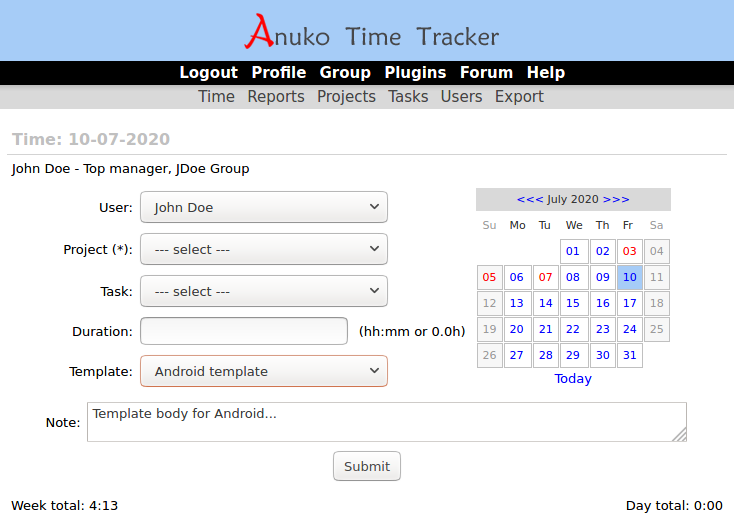The width and height of the screenshot is (734, 530).
Task: Click the Day total: 0:00 text
Action: [674, 506]
